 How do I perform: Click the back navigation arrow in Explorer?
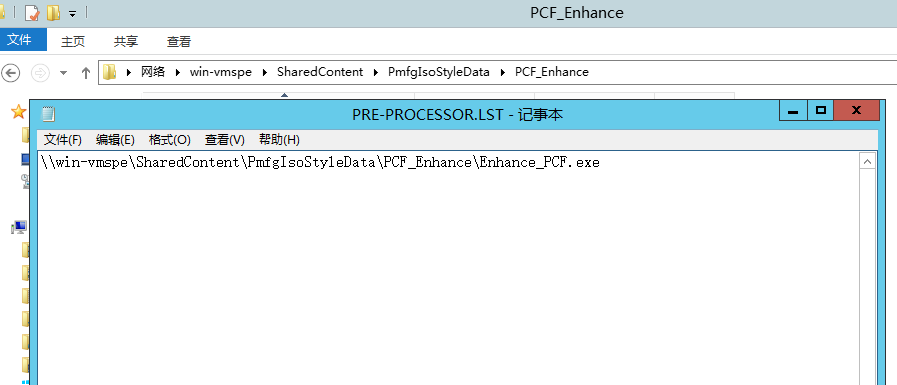pos(10,73)
